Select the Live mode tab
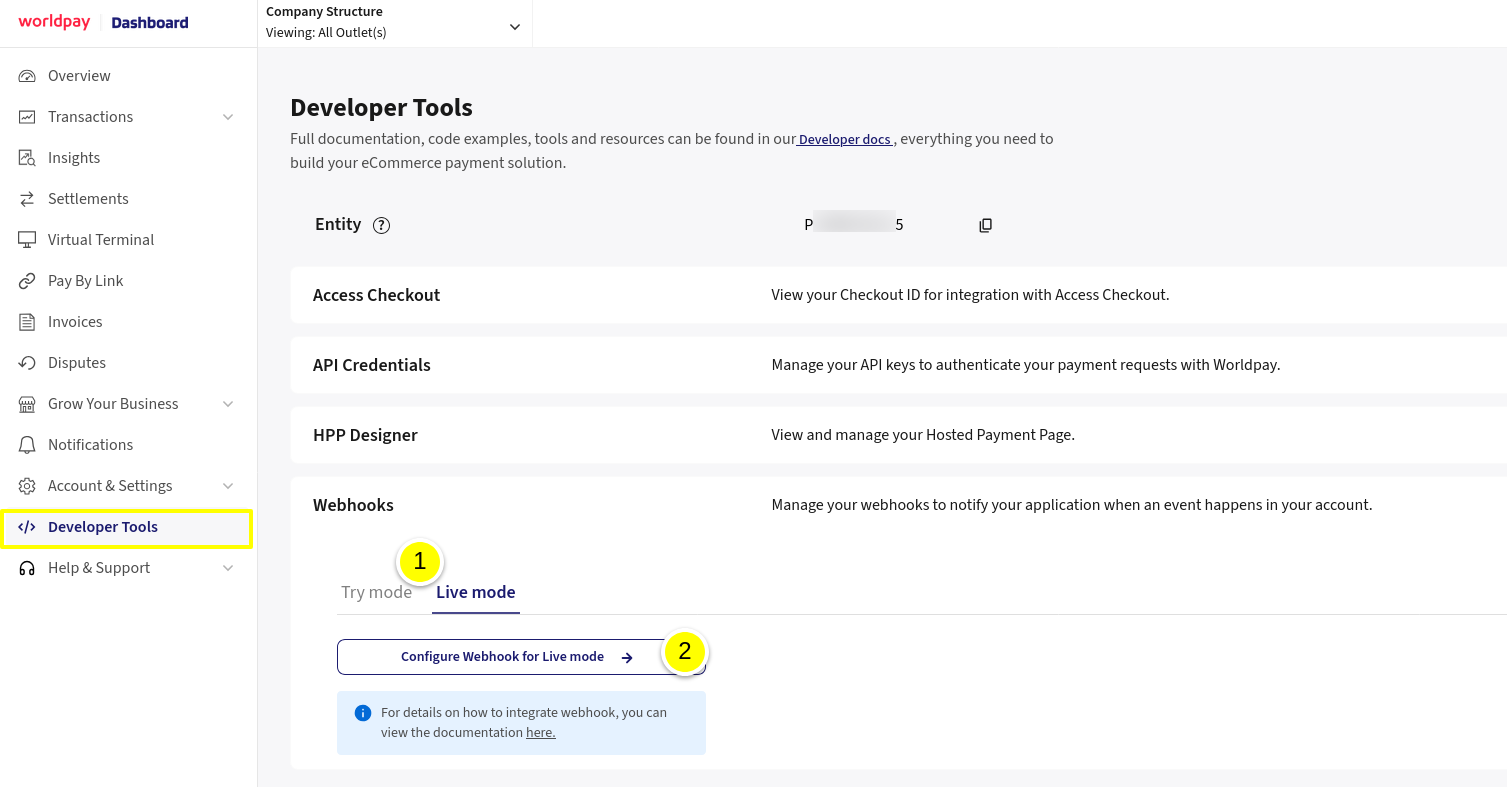This screenshot has height=787, width=1507. click(476, 592)
